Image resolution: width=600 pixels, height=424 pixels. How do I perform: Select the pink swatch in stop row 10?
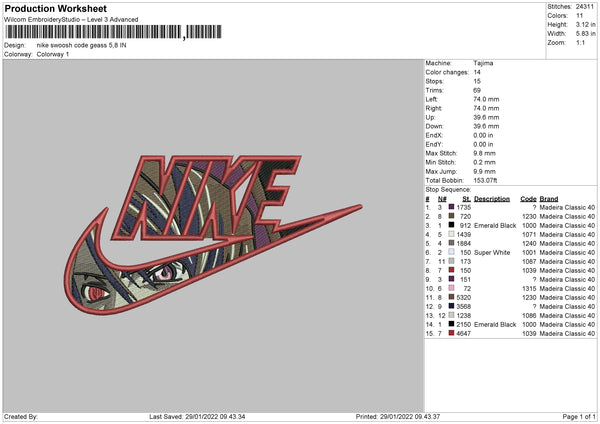pos(452,288)
